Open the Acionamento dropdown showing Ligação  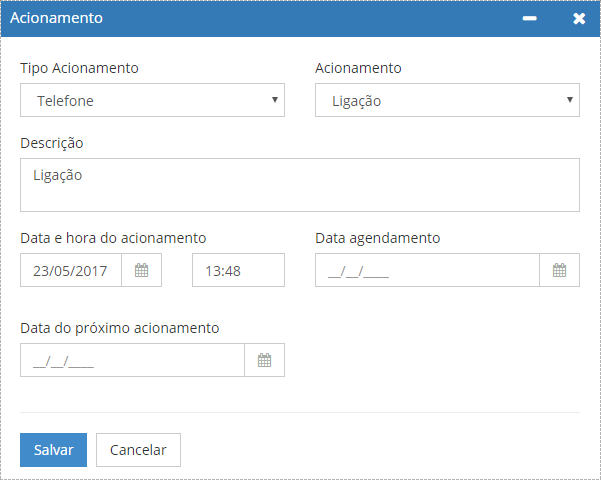click(447, 100)
